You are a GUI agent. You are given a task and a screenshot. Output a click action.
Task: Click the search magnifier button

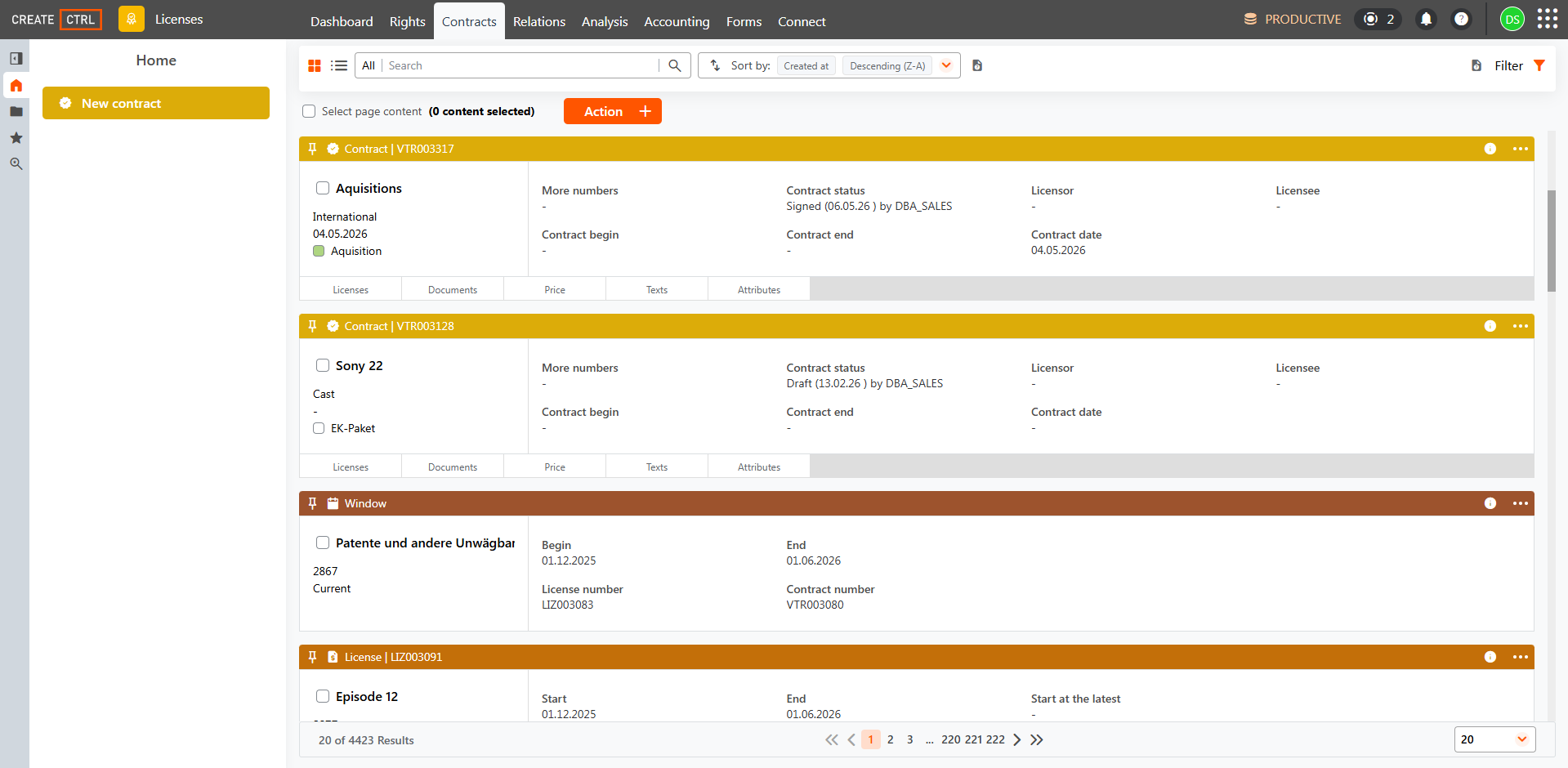point(675,65)
